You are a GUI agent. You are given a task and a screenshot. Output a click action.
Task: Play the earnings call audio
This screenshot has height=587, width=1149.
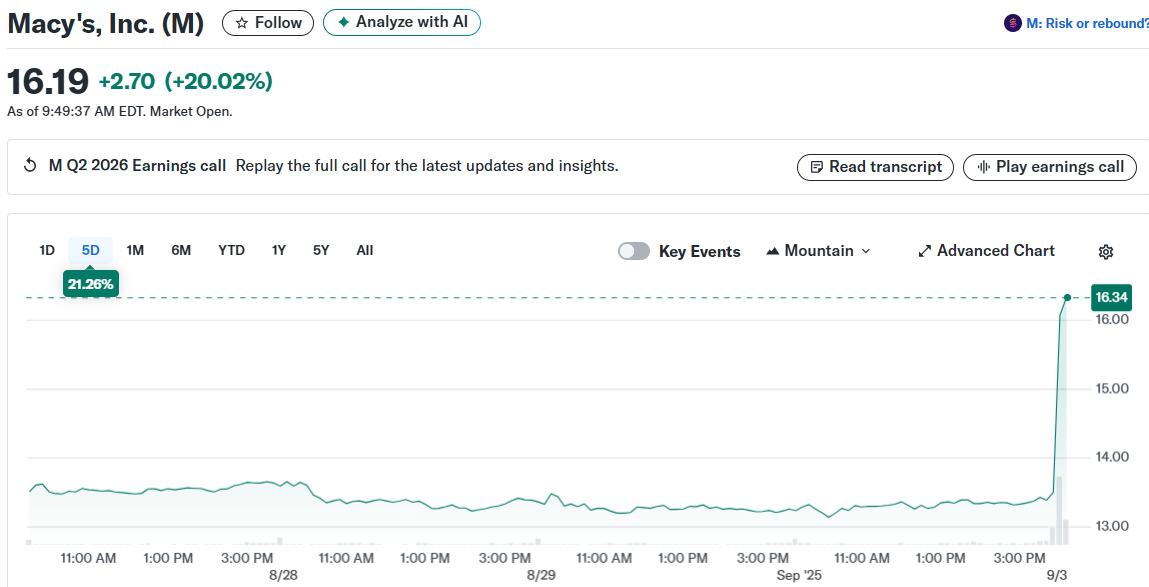(1049, 167)
